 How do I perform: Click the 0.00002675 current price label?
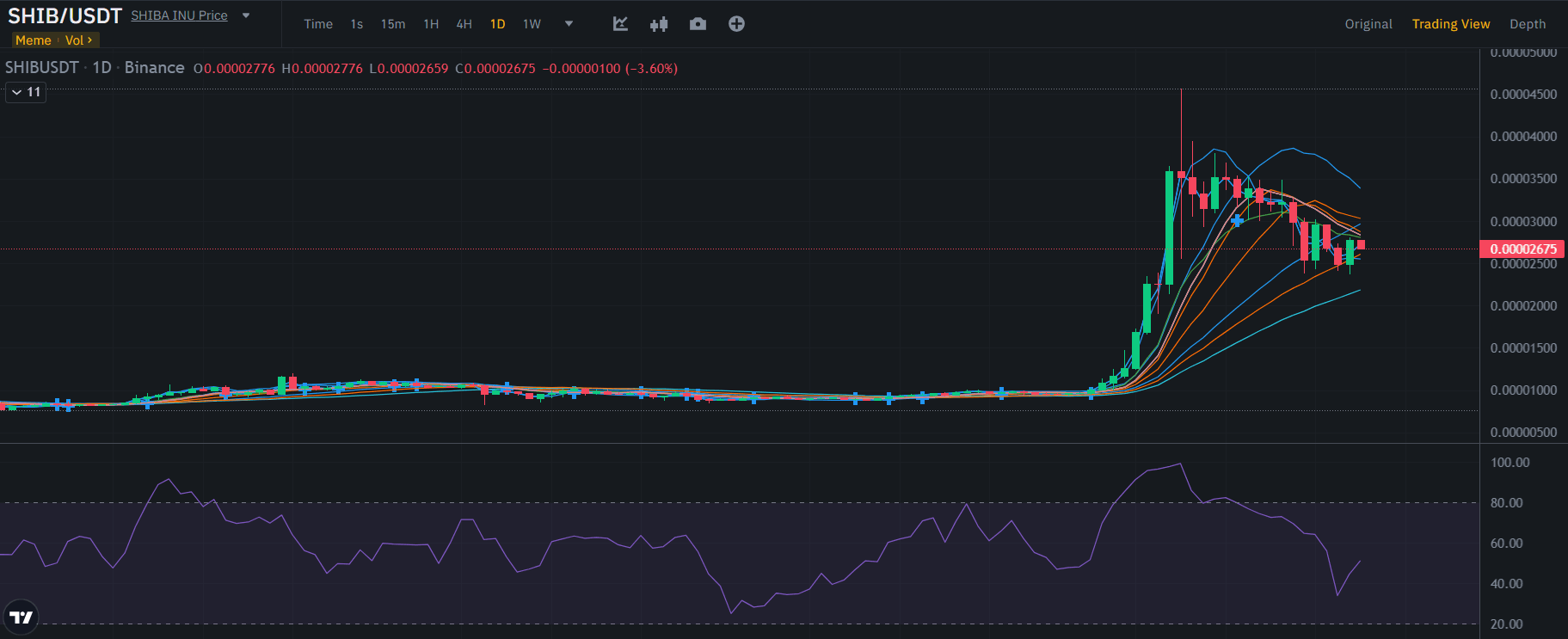[1522, 249]
